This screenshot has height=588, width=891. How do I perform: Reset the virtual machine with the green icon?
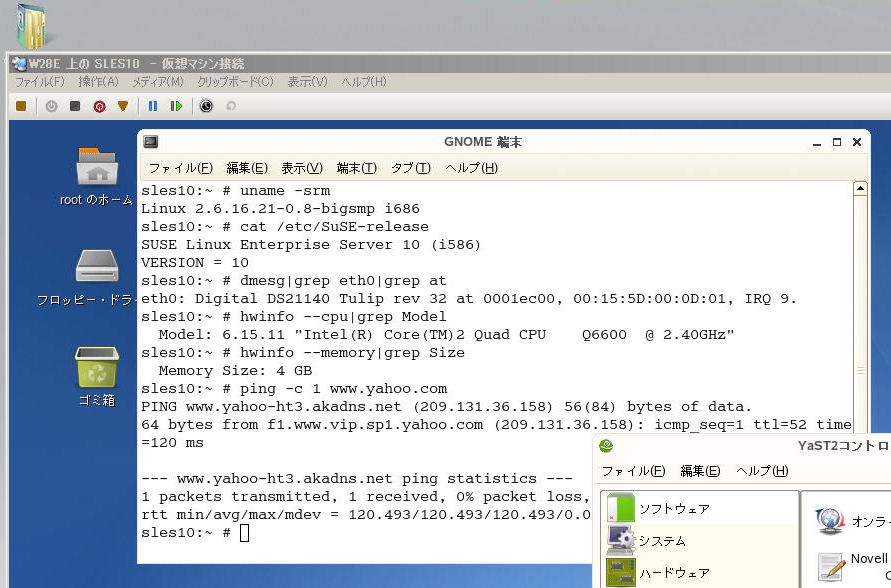click(176, 106)
